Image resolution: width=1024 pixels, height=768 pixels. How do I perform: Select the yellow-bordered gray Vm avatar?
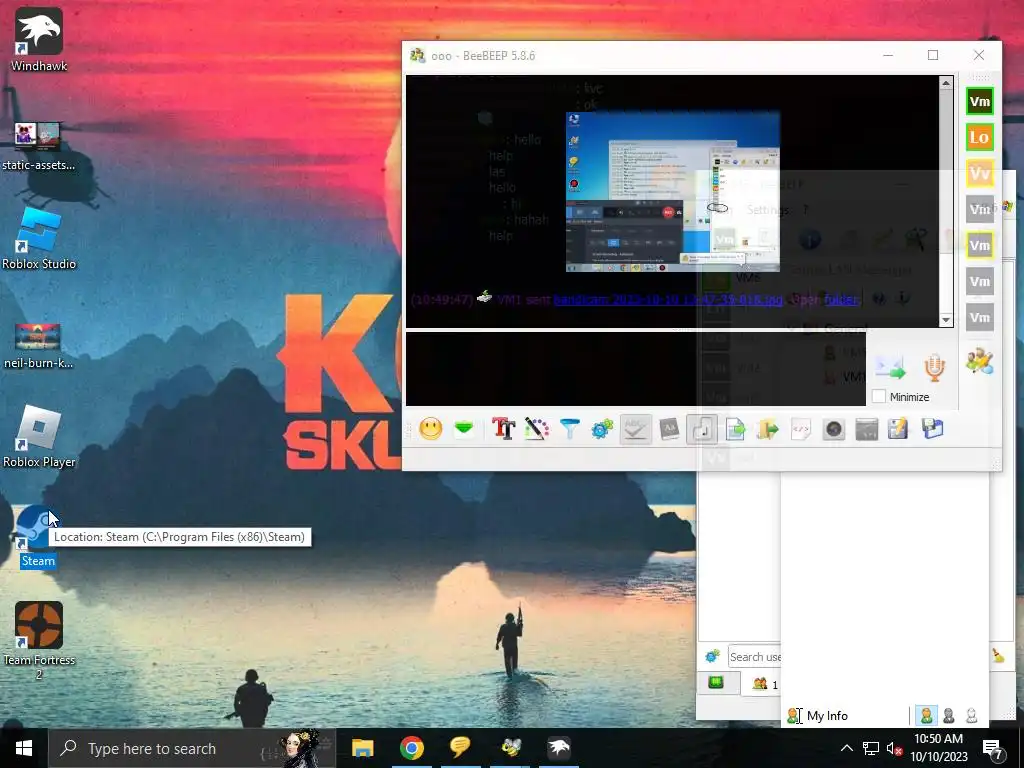[x=980, y=246]
